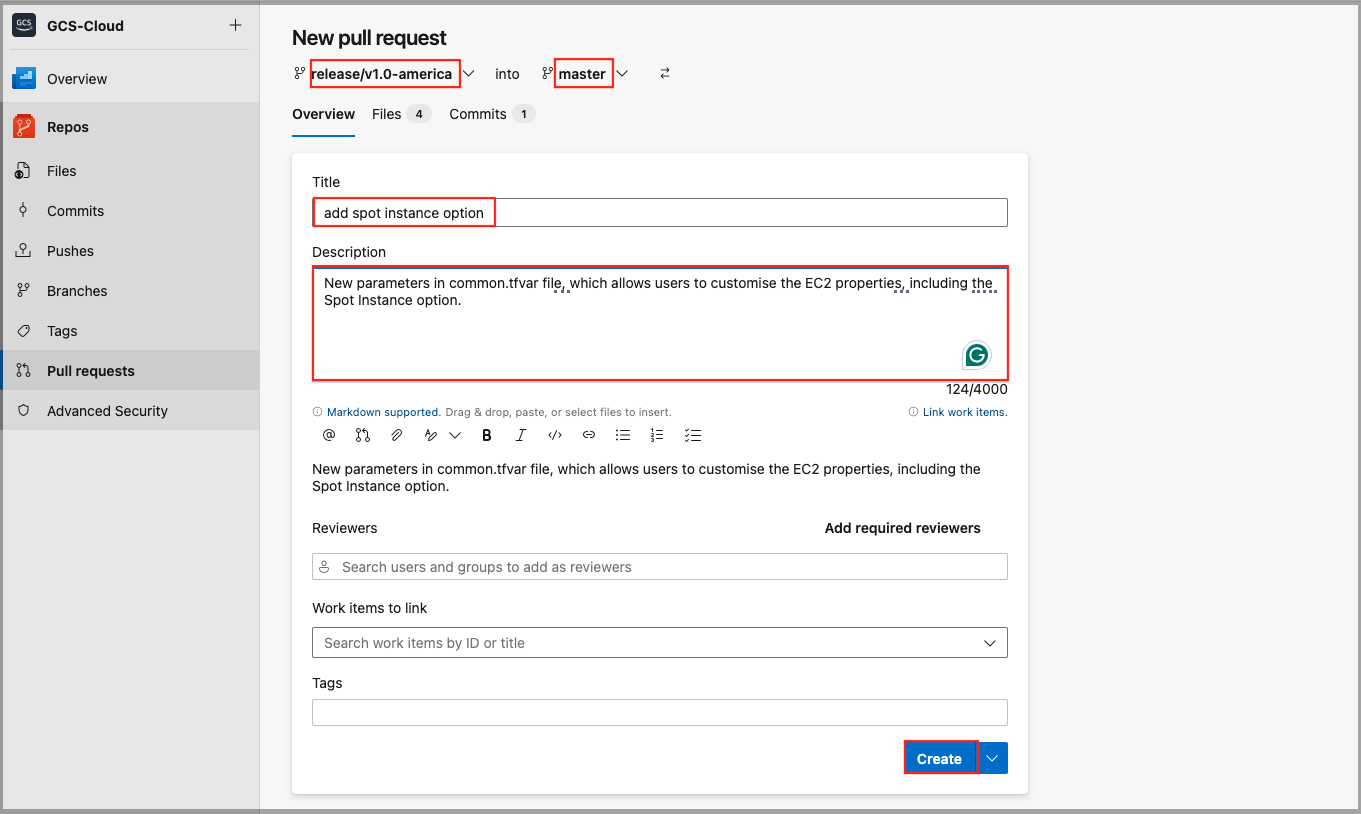This screenshot has height=814, width=1361.
Task: Click the attach file paperclip icon
Action: pyautogui.click(x=396, y=435)
